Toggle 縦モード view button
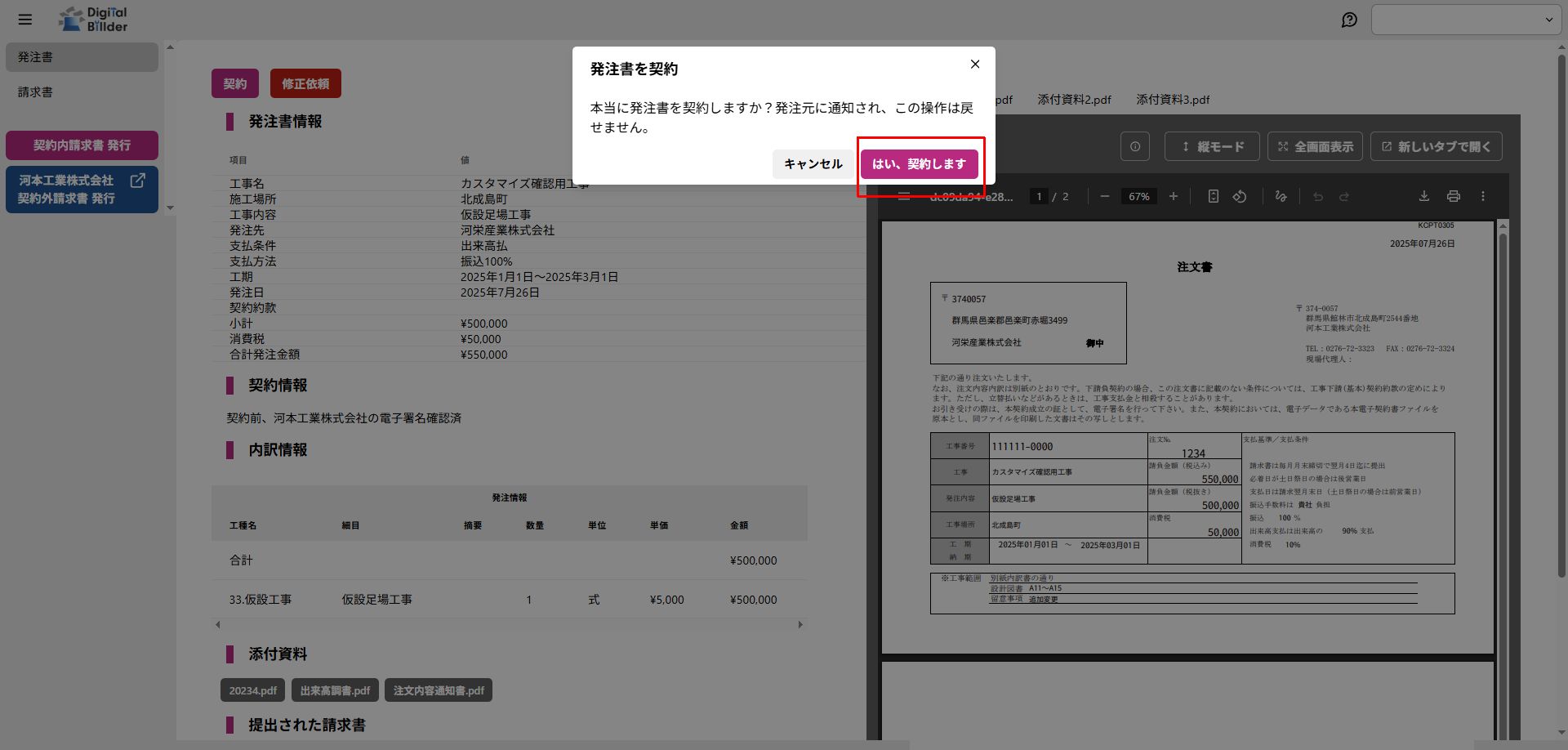Image resolution: width=1568 pixels, height=750 pixels. (1211, 147)
